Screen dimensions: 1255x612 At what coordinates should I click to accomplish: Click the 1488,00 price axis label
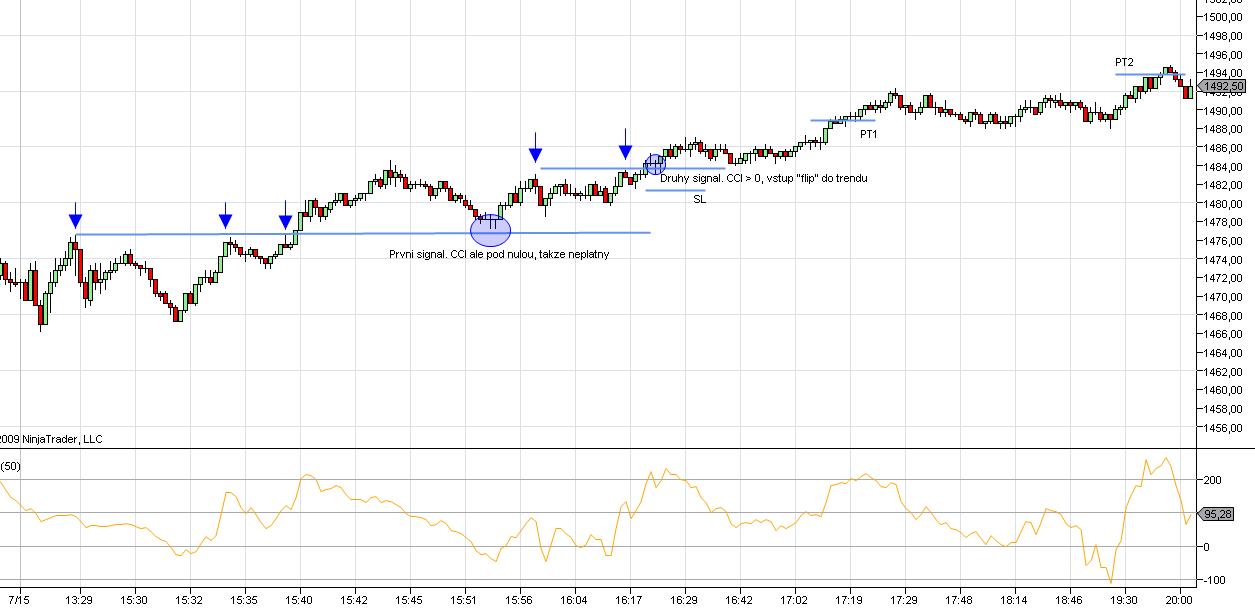point(1224,129)
